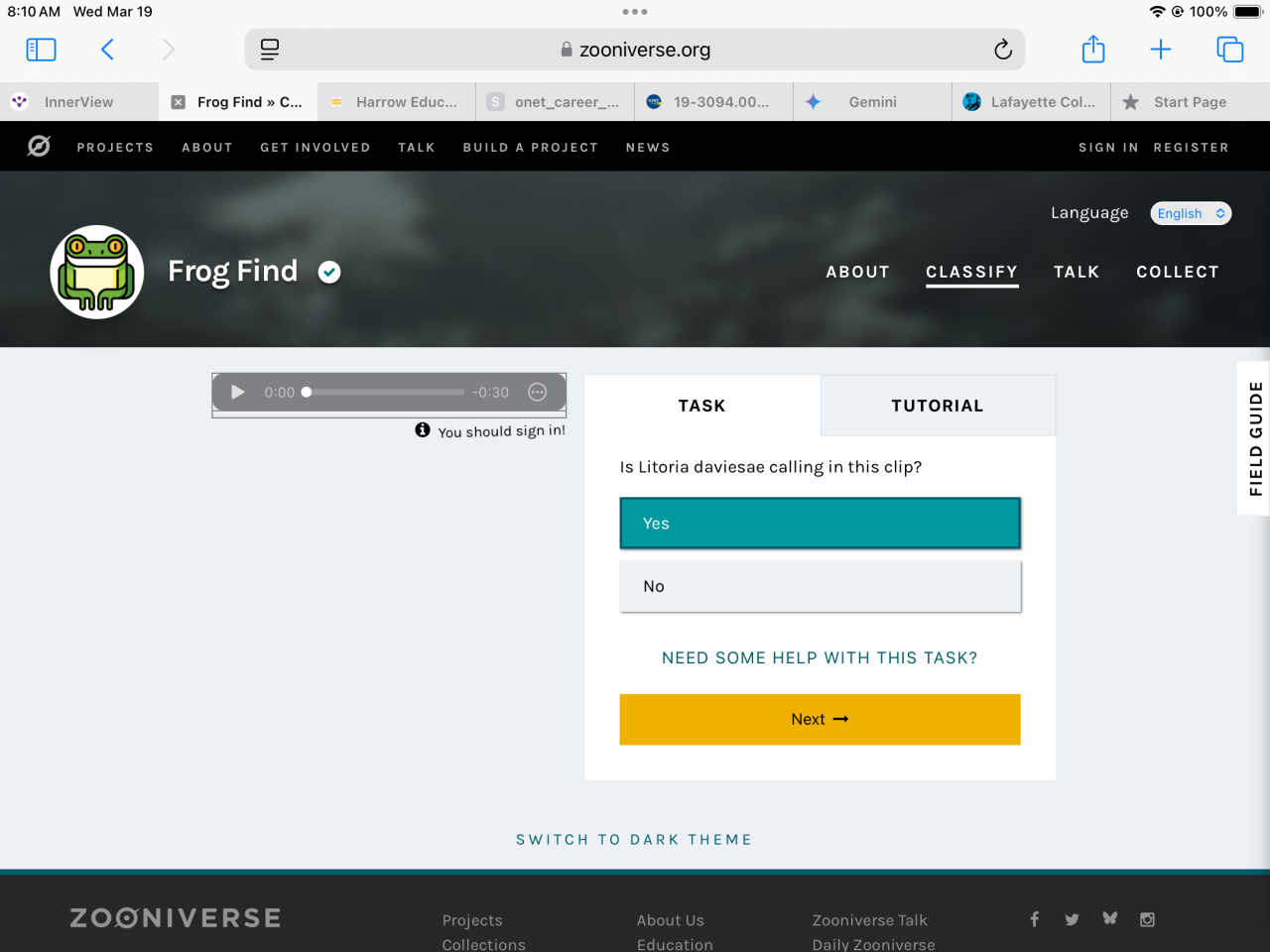Open the Frog Find COLLECT page
Viewport: 1270px width, 952px height.
pos(1178,272)
